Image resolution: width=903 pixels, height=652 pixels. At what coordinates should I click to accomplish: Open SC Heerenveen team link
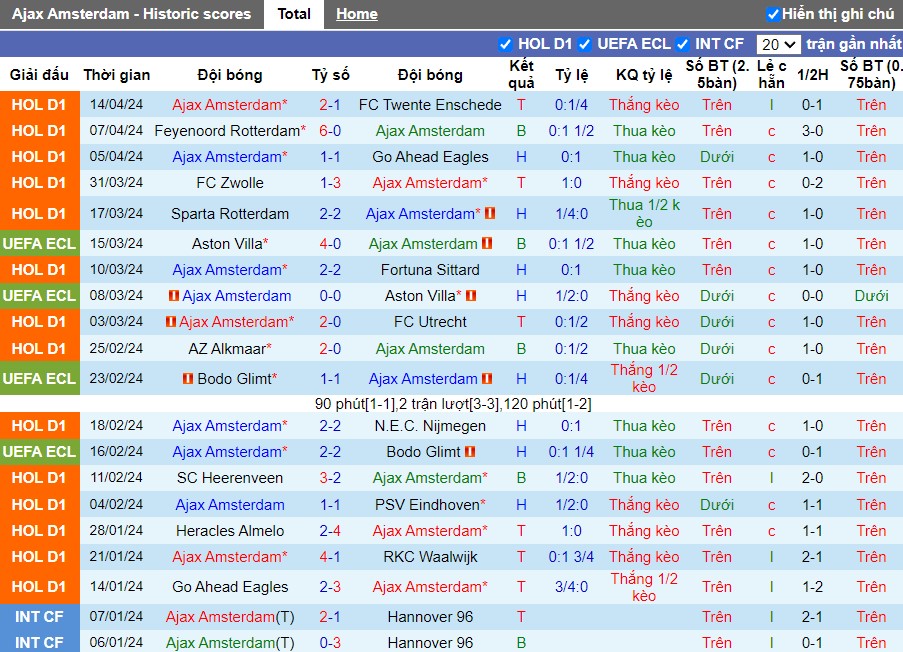point(230,477)
